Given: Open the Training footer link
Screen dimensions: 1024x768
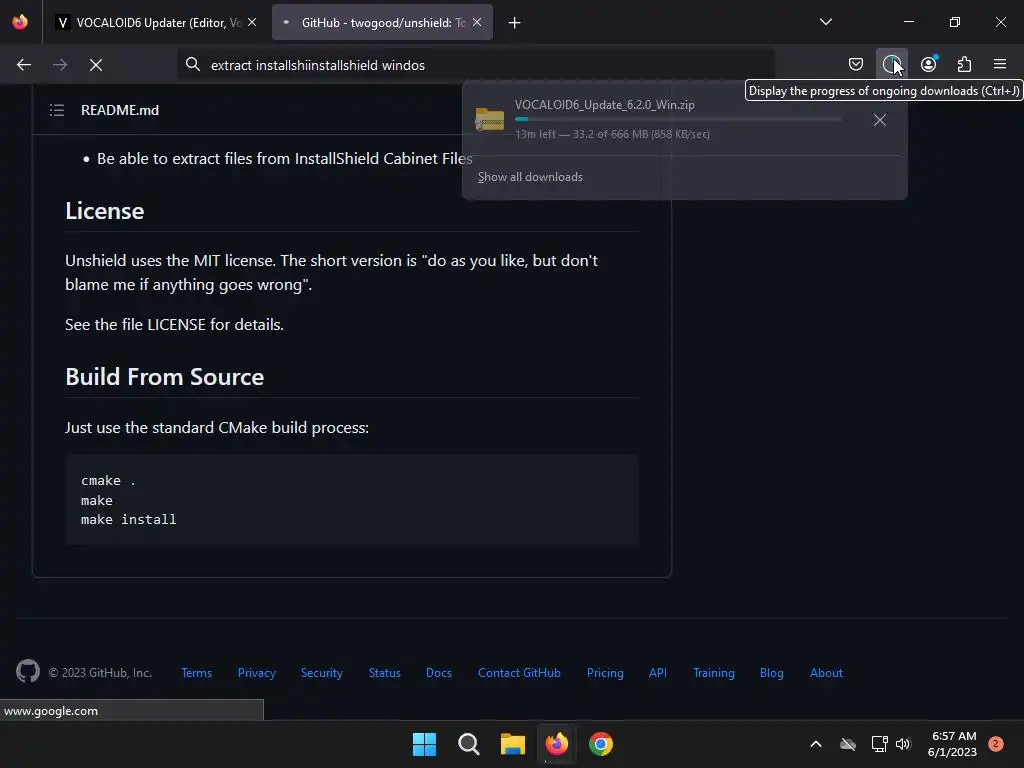Looking at the screenshot, I should tap(714, 673).
